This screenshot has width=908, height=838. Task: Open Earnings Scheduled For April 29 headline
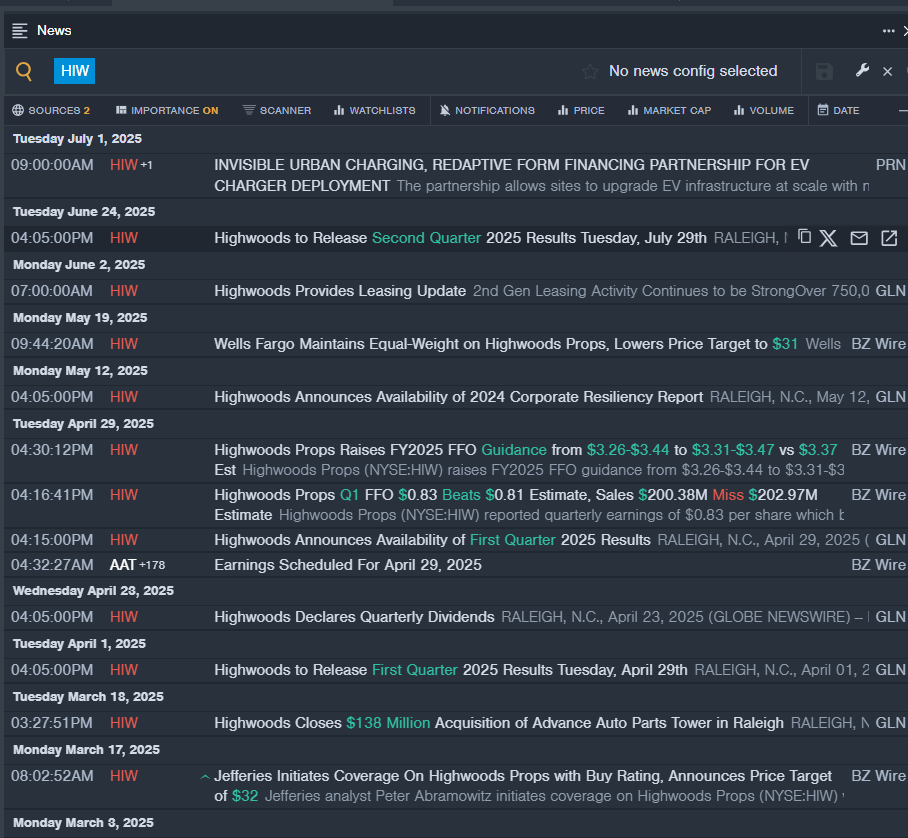[348, 565]
